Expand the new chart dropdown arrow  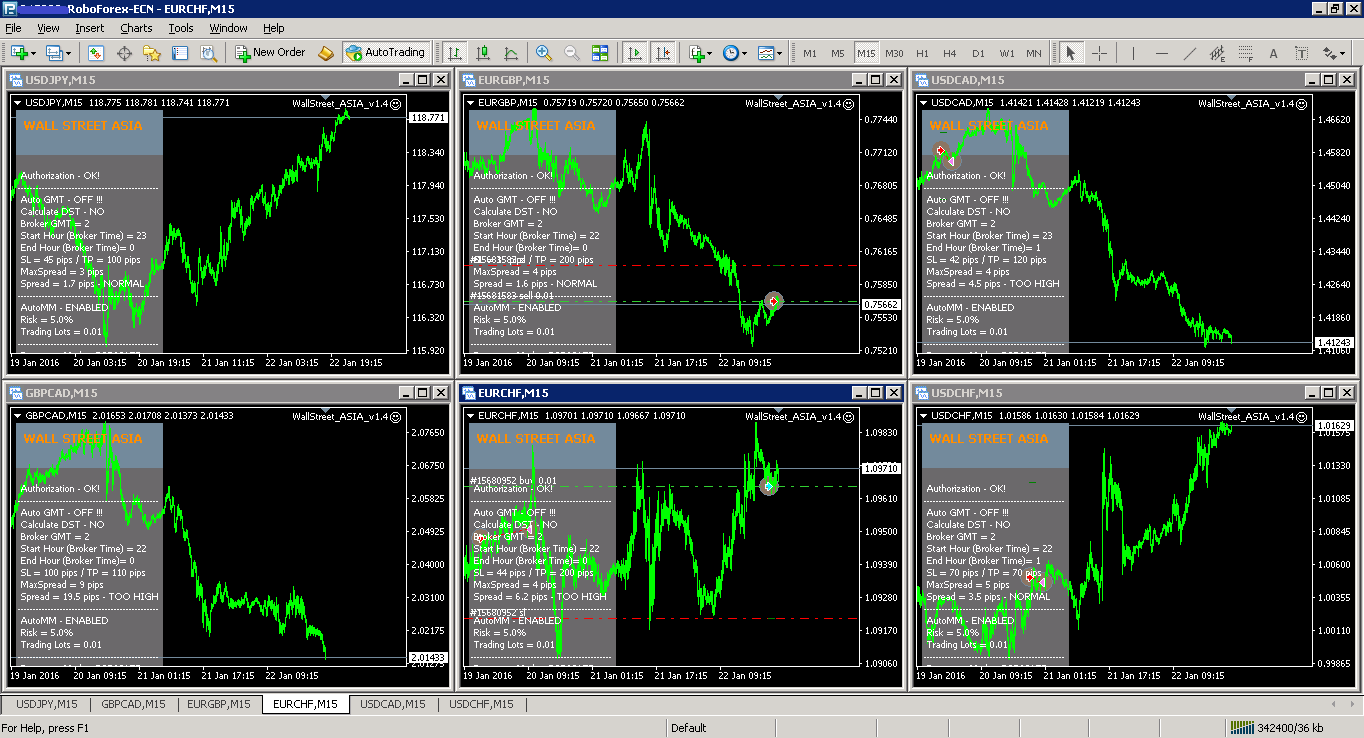[34, 53]
